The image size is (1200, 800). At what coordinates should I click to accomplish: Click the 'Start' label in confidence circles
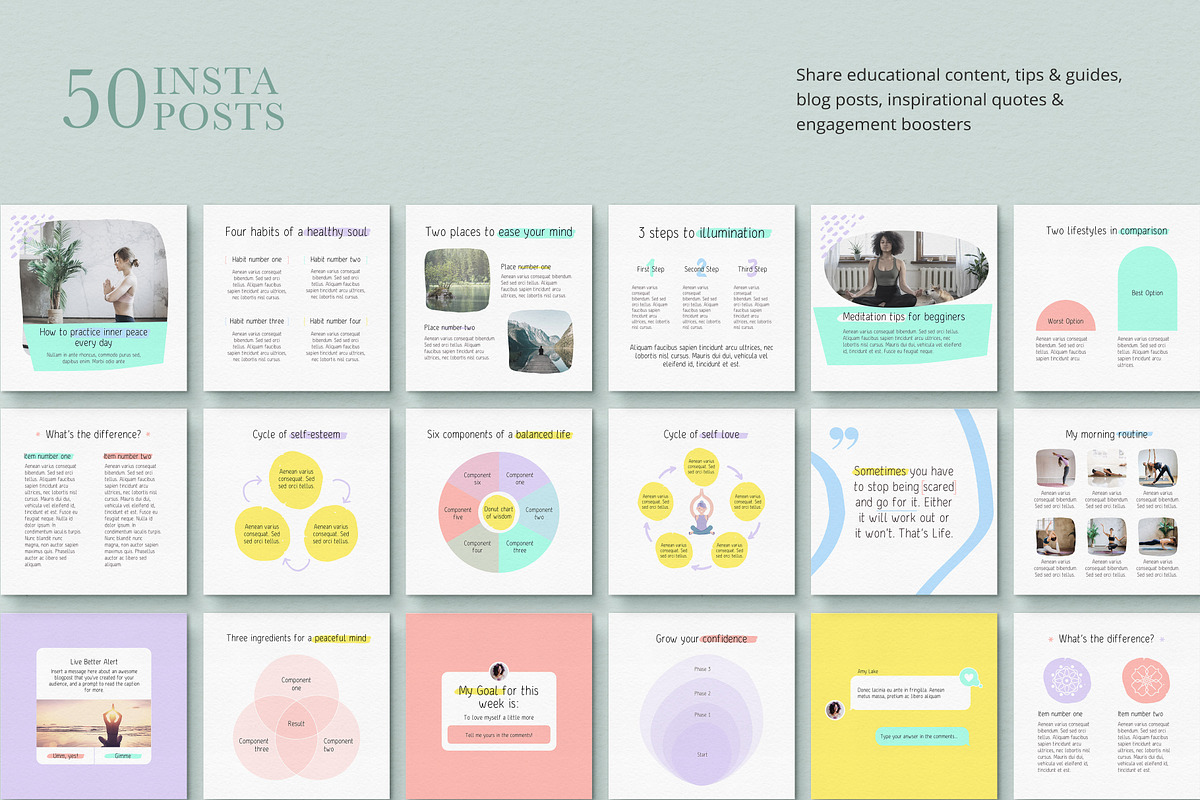[x=702, y=754]
